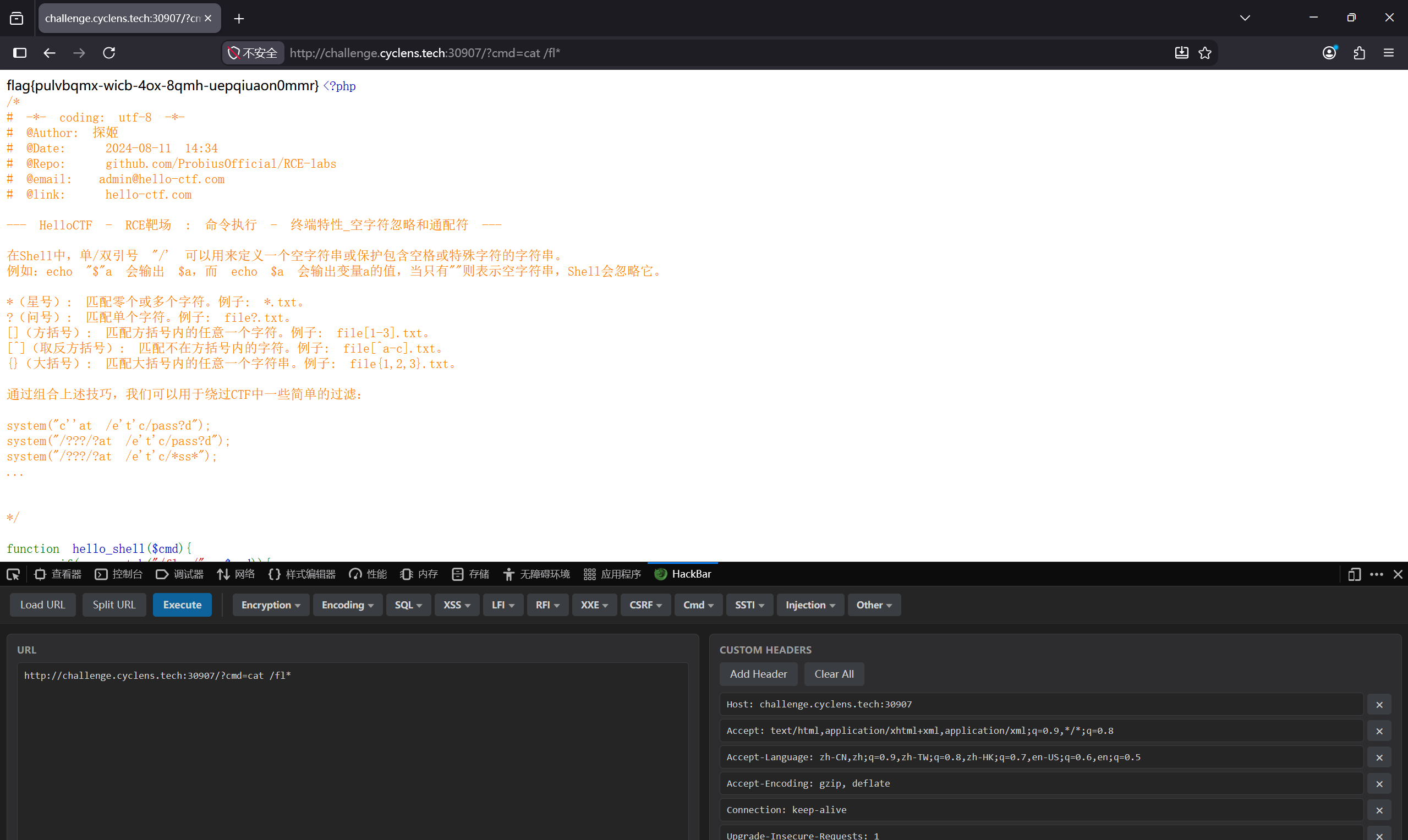Image resolution: width=1408 pixels, height=840 pixels.
Task: Click Clear All headers button
Action: [x=834, y=674]
